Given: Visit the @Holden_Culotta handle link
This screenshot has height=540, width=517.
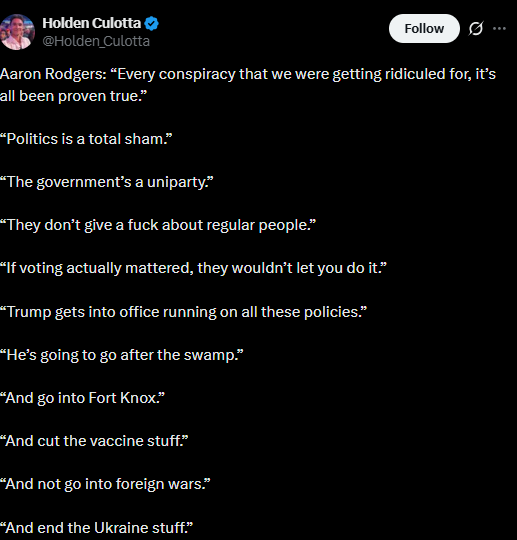Looking at the screenshot, I should click(x=96, y=41).
